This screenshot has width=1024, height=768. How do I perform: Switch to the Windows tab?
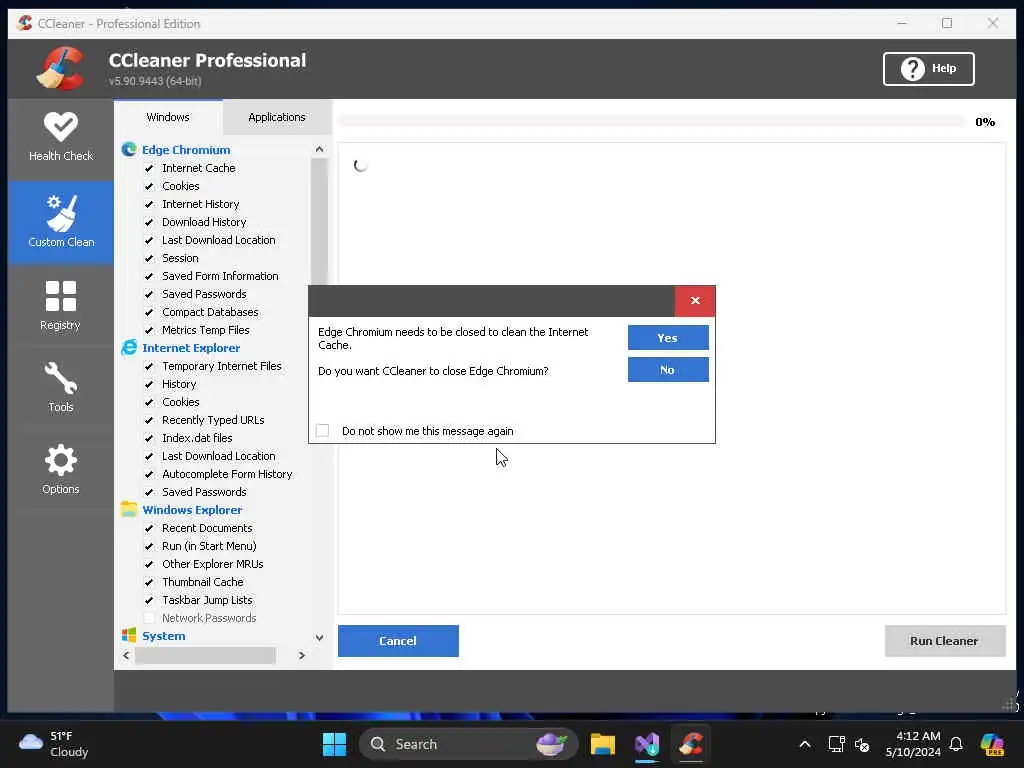168,117
